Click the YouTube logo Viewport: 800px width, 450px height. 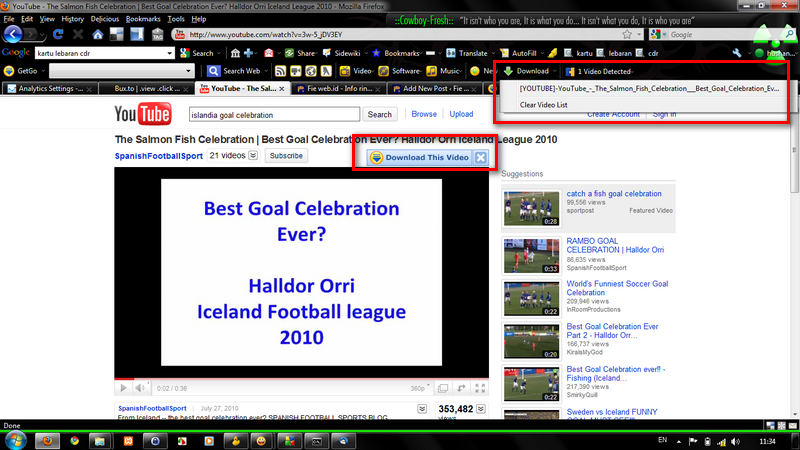pos(143,114)
